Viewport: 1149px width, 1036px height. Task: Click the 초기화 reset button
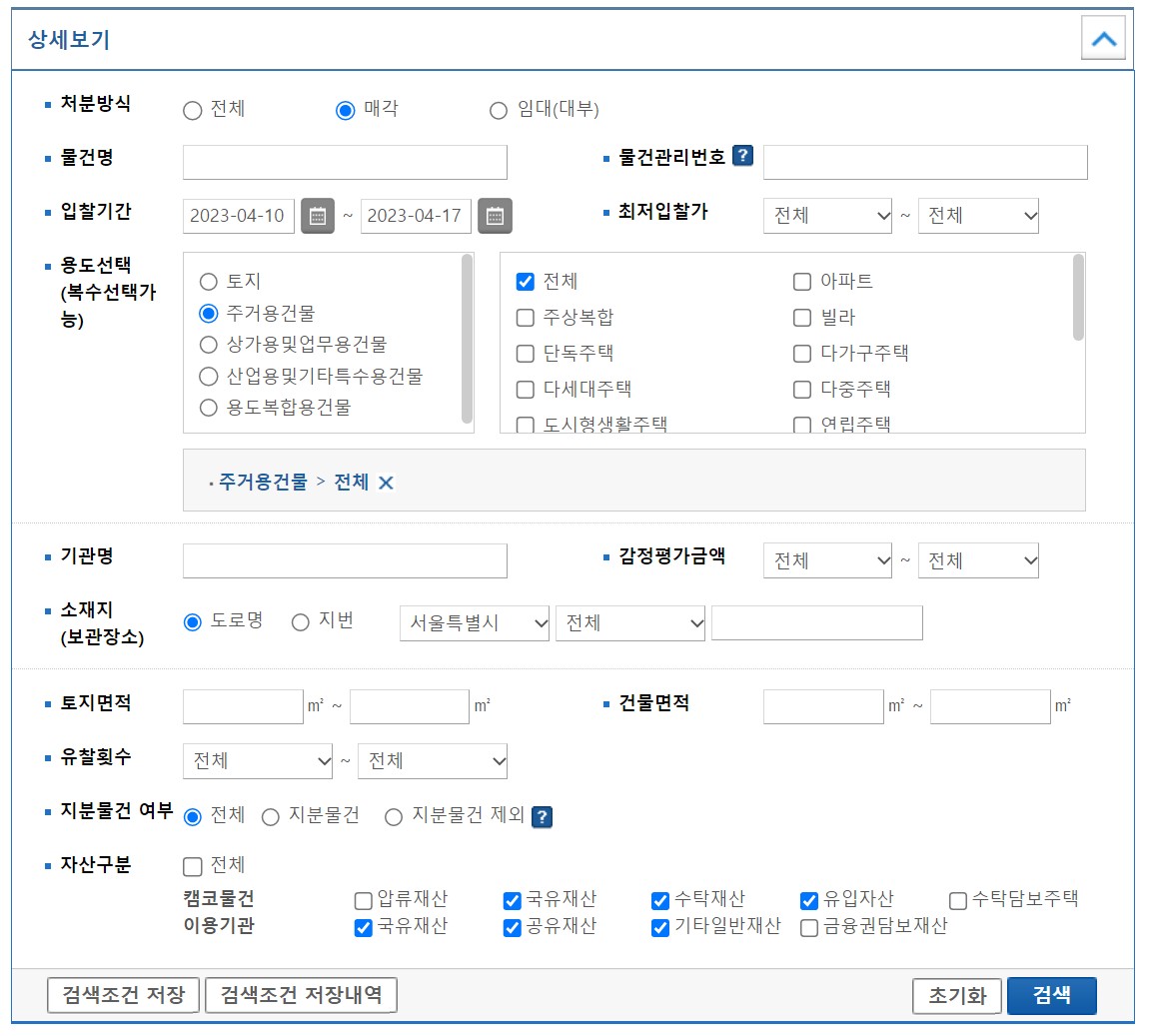click(956, 995)
